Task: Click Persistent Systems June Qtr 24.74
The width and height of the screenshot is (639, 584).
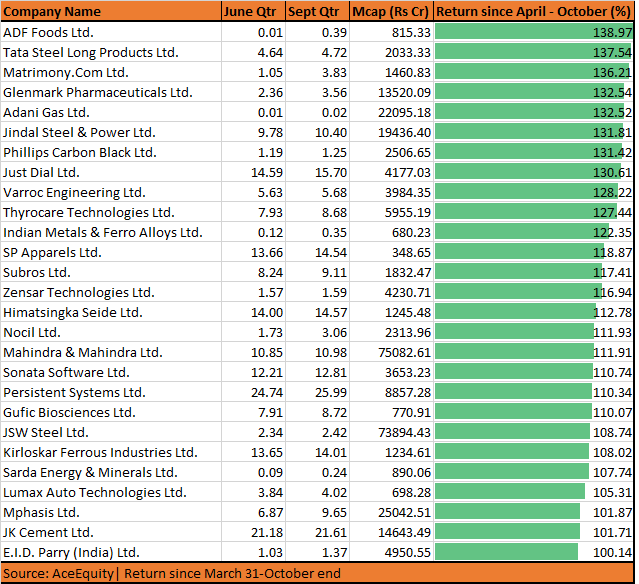Action: coord(267,392)
